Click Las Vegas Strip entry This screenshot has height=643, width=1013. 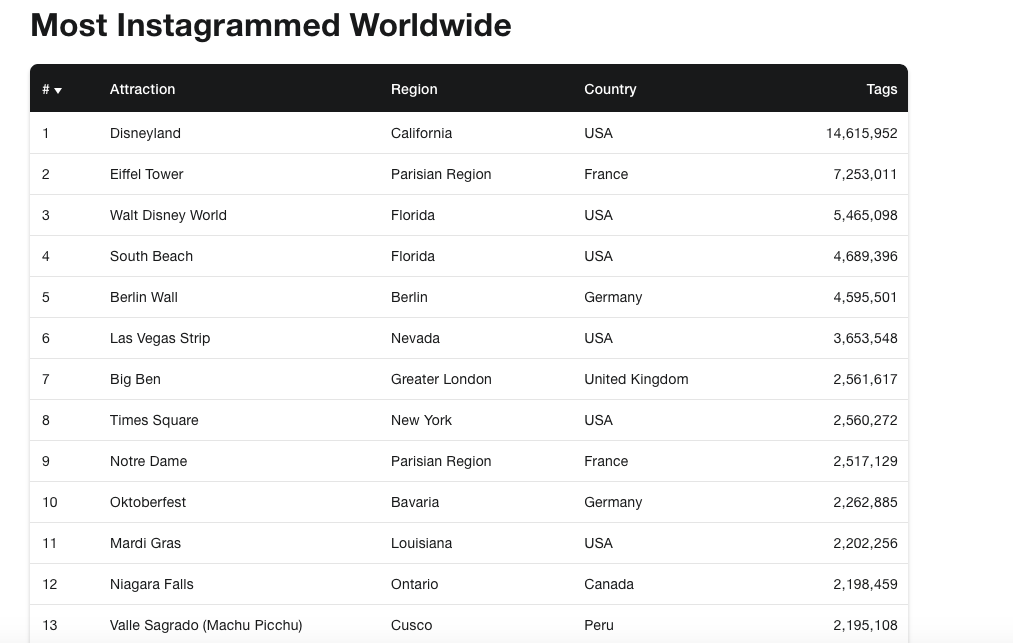160,338
